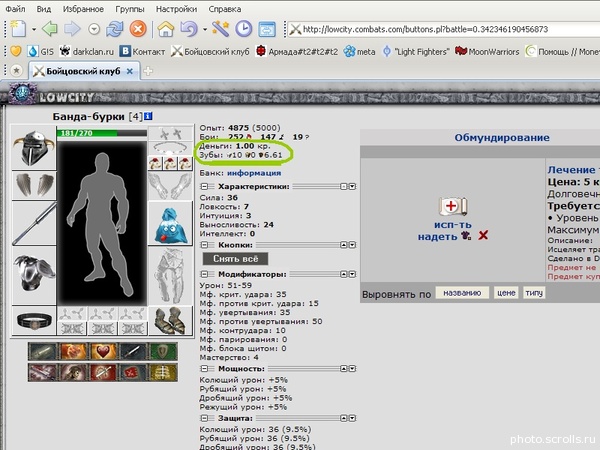Select the staff weapon slot

coord(34,224)
